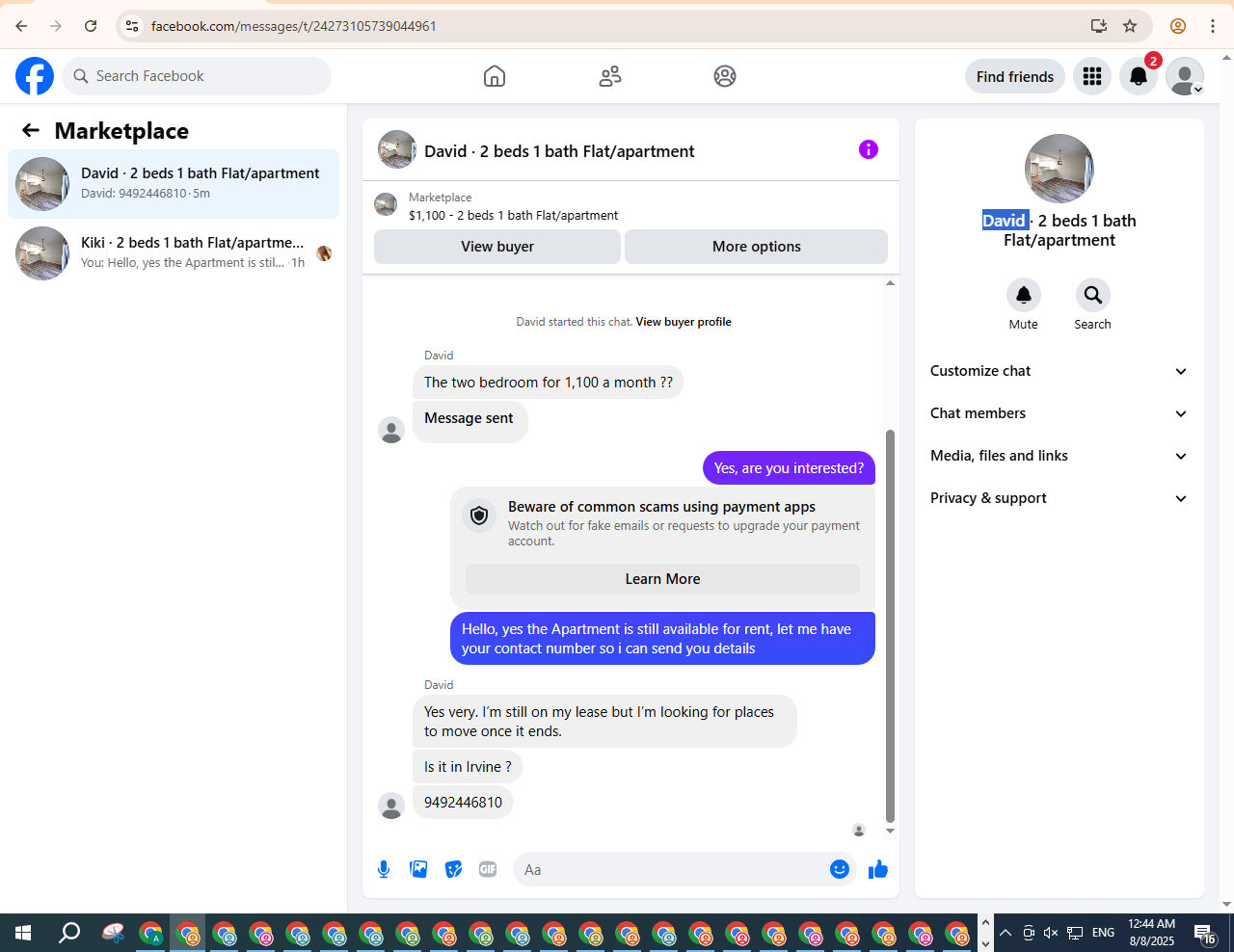This screenshot has width=1234, height=952.
Task: Open Windows notification center icon
Action: (x=1205, y=933)
